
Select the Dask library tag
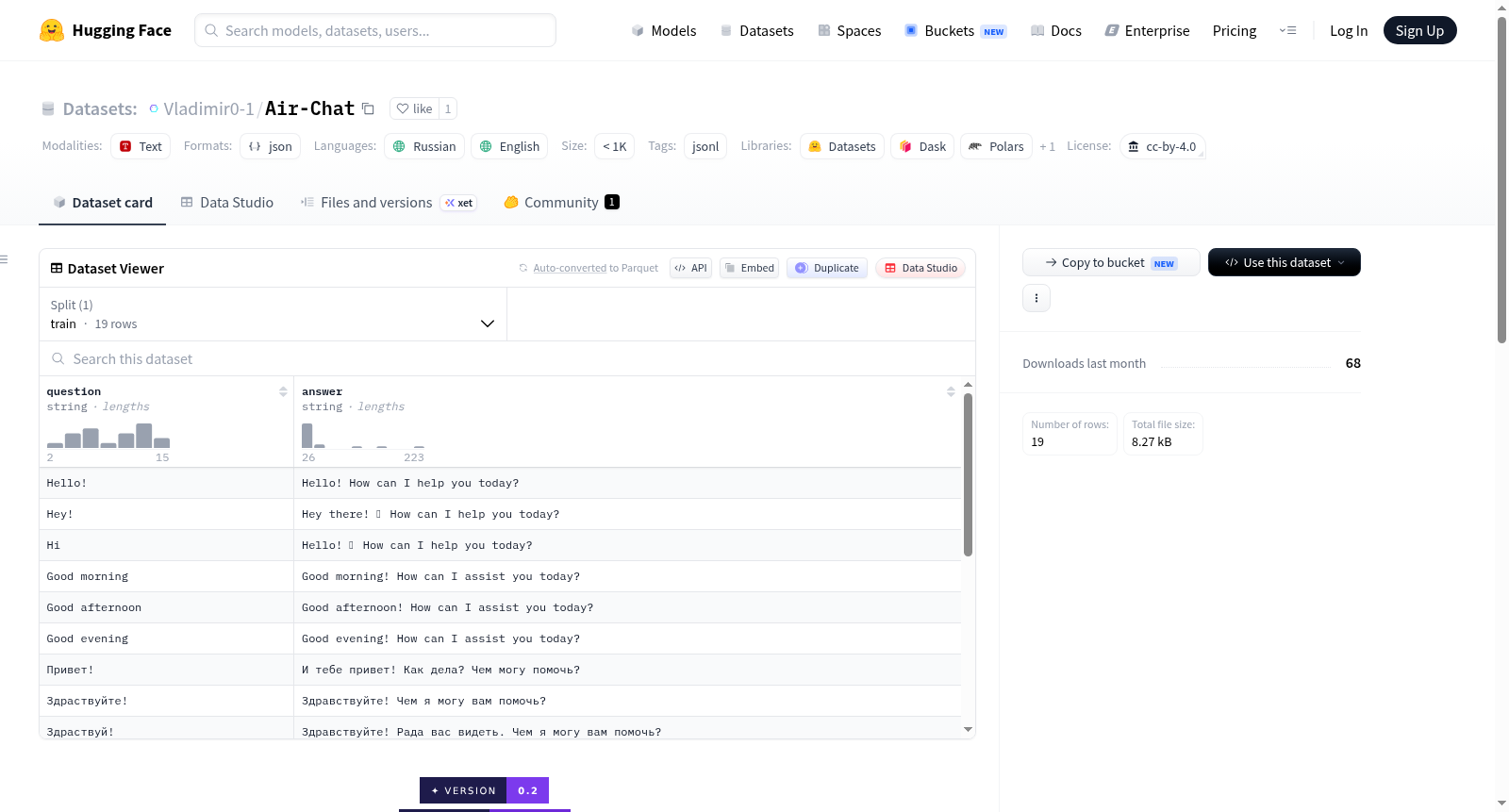[x=922, y=146]
